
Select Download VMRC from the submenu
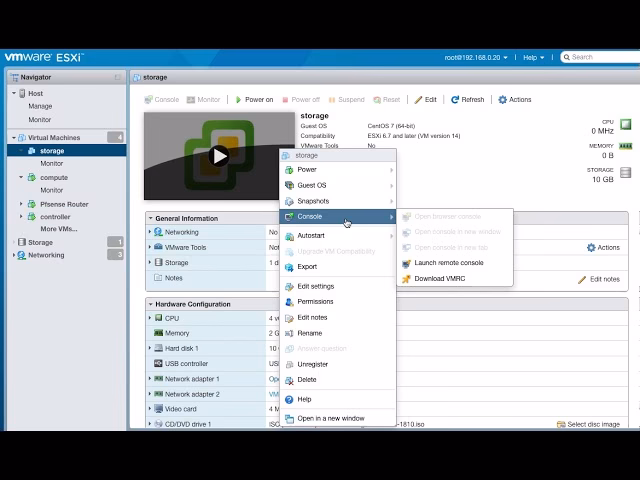pyautogui.click(x=442, y=279)
